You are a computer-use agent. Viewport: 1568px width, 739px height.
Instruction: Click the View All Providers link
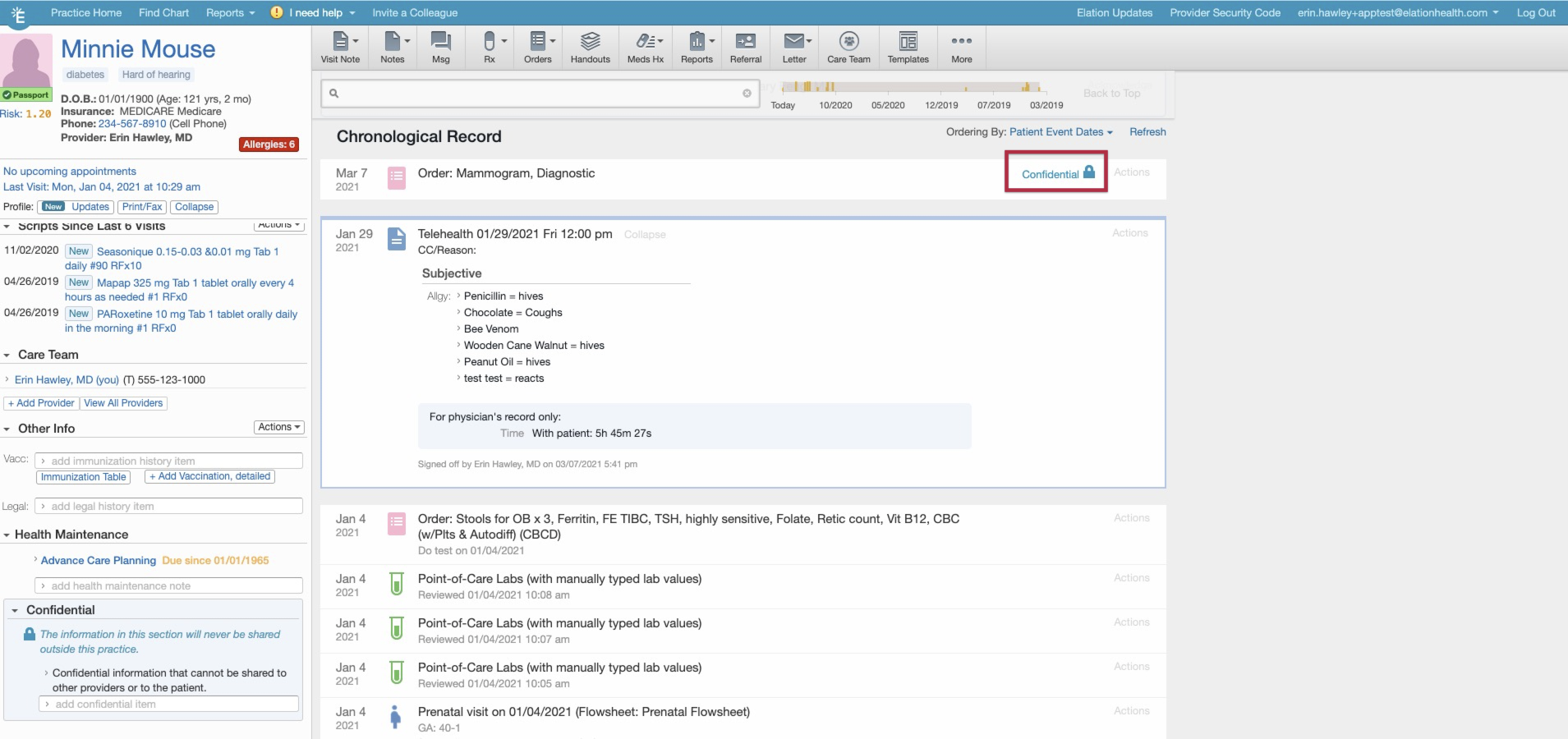coord(123,402)
